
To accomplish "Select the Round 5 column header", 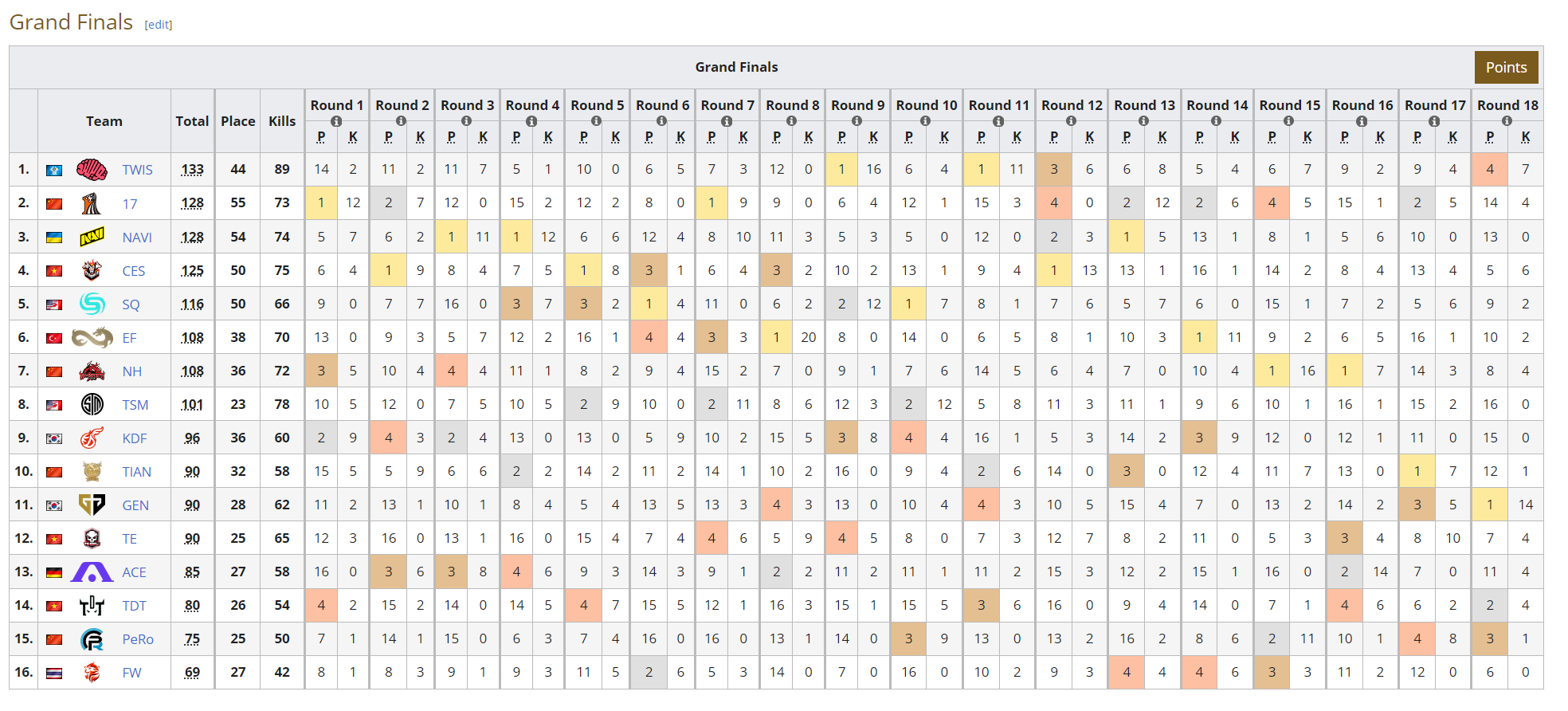I will (597, 105).
